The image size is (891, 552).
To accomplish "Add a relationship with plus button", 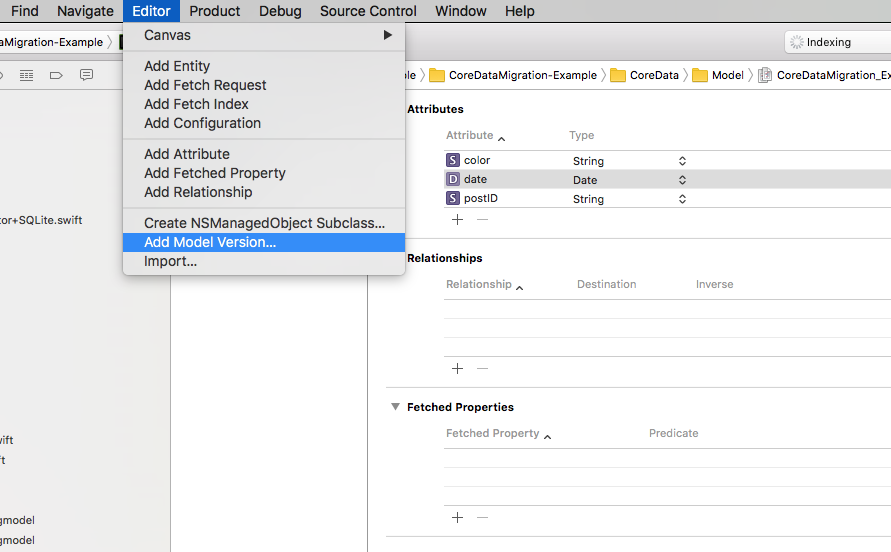I will click(457, 369).
